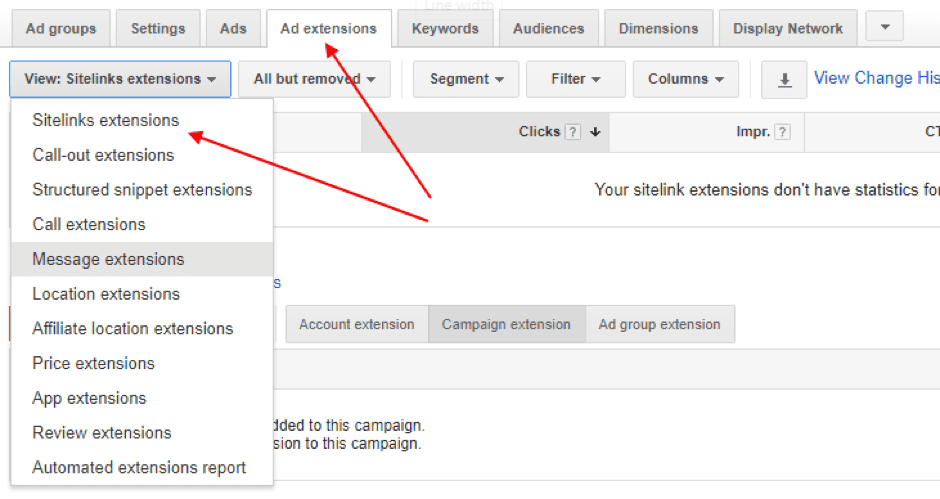Select Automated extensions report option
This screenshot has height=499, width=940.
[x=139, y=467]
